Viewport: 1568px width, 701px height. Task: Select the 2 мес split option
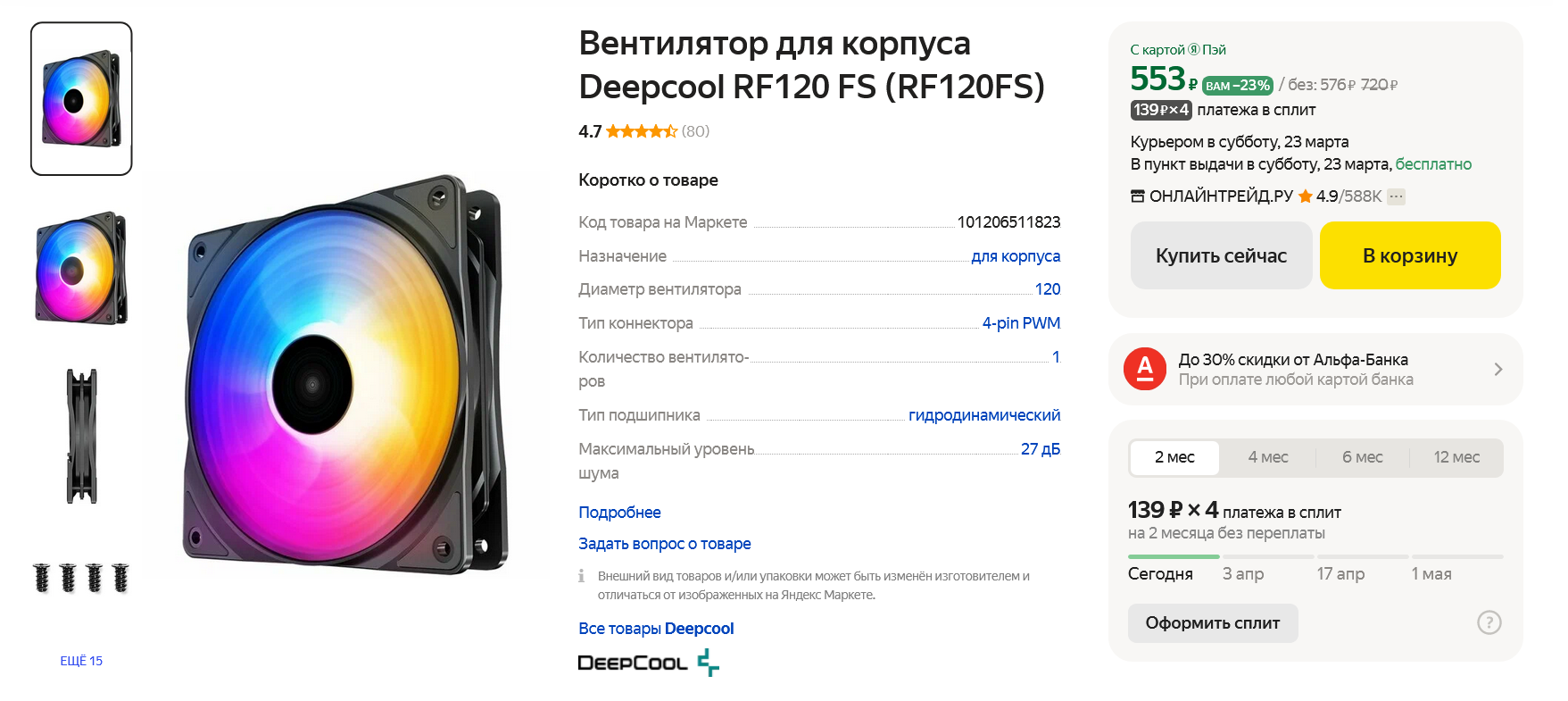coord(1174,457)
